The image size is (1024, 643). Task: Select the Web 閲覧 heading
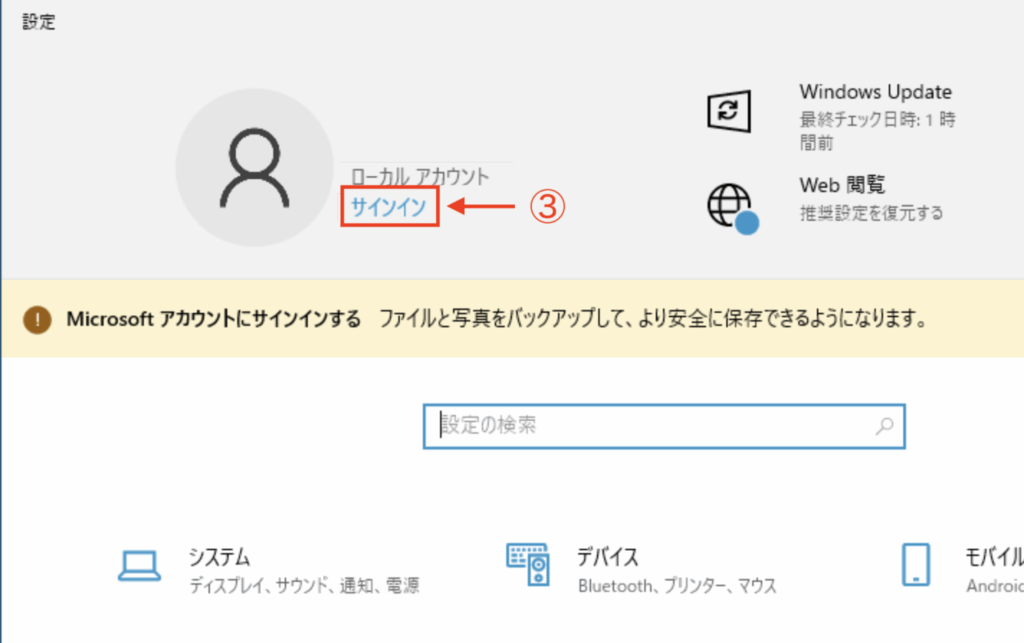[842, 185]
